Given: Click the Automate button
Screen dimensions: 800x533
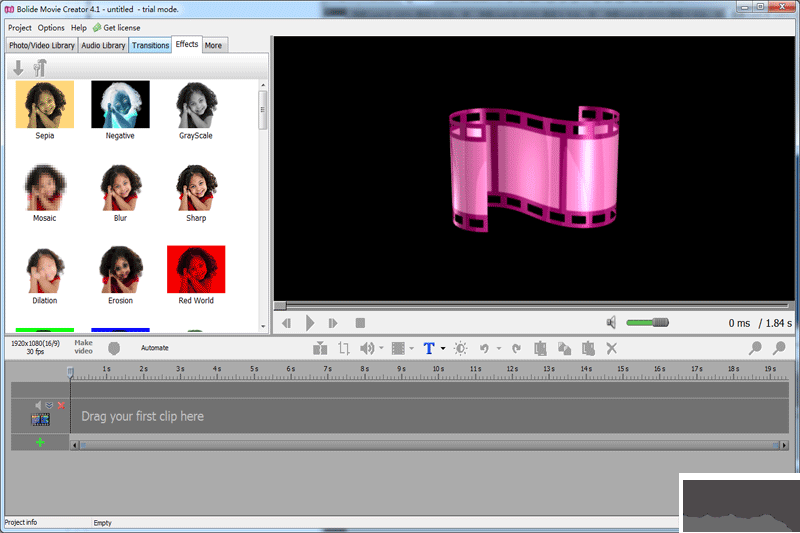Looking at the screenshot, I should coord(154,348).
